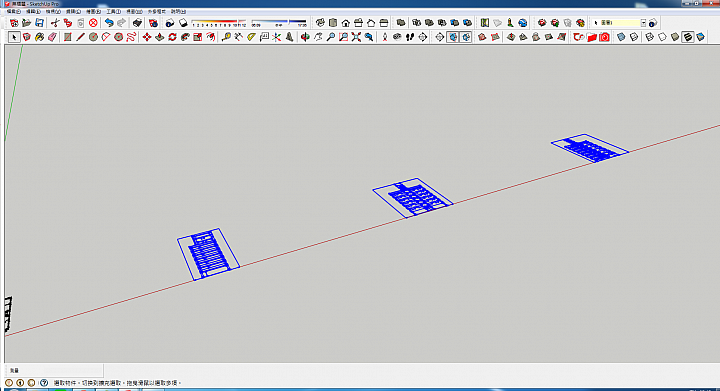Open the Model Info icon
Viewport: 720px width, 391px height.
(153, 22)
